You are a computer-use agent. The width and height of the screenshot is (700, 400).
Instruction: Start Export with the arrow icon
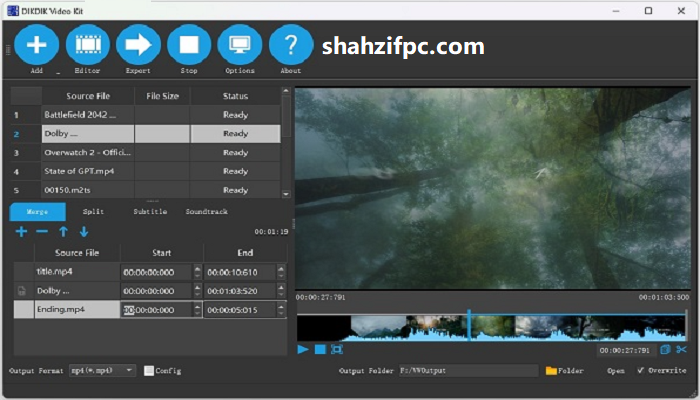[138, 46]
